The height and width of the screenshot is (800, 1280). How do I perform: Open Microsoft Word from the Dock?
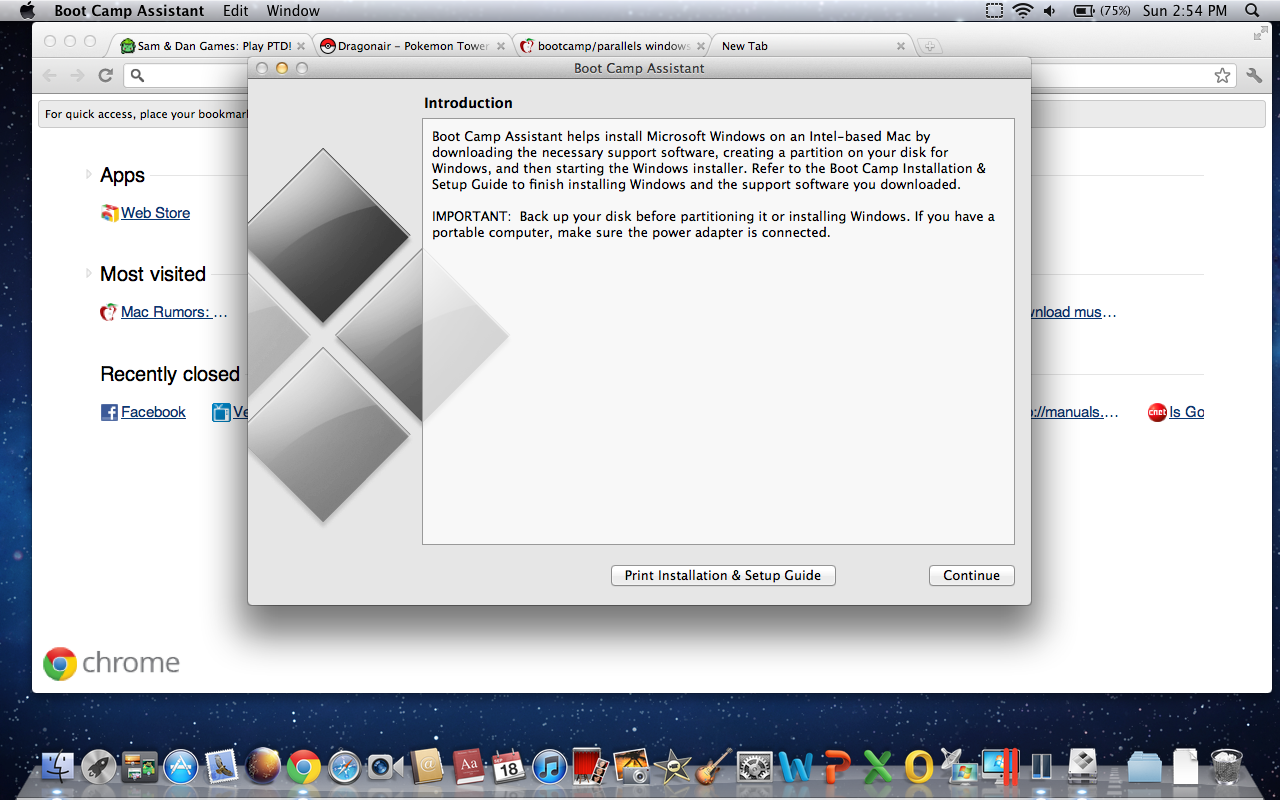click(x=796, y=767)
